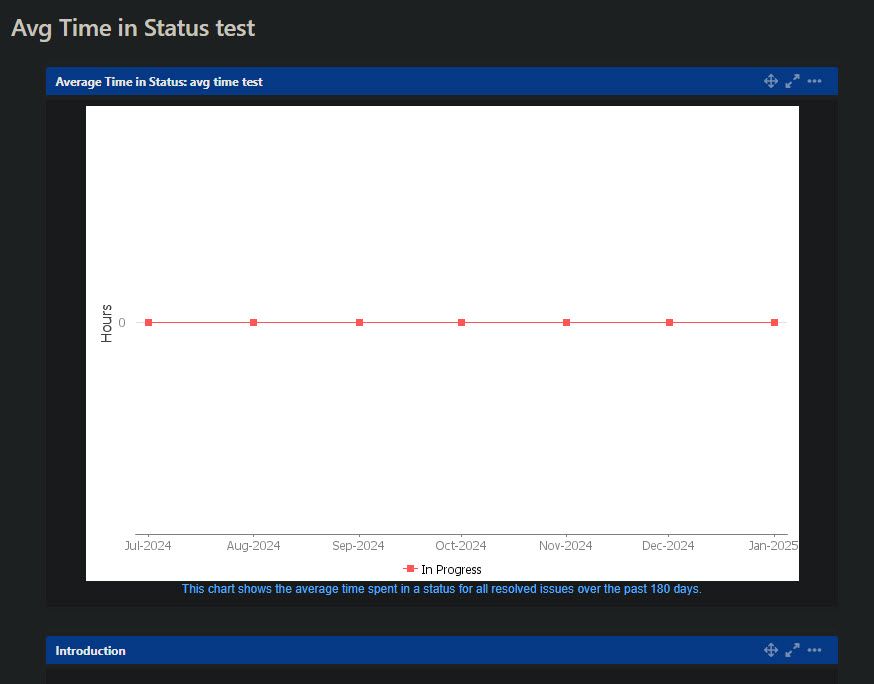The height and width of the screenshot is (684, 874).
Task: Select the Average Time in Status gadget header
Action: [160, 81]
